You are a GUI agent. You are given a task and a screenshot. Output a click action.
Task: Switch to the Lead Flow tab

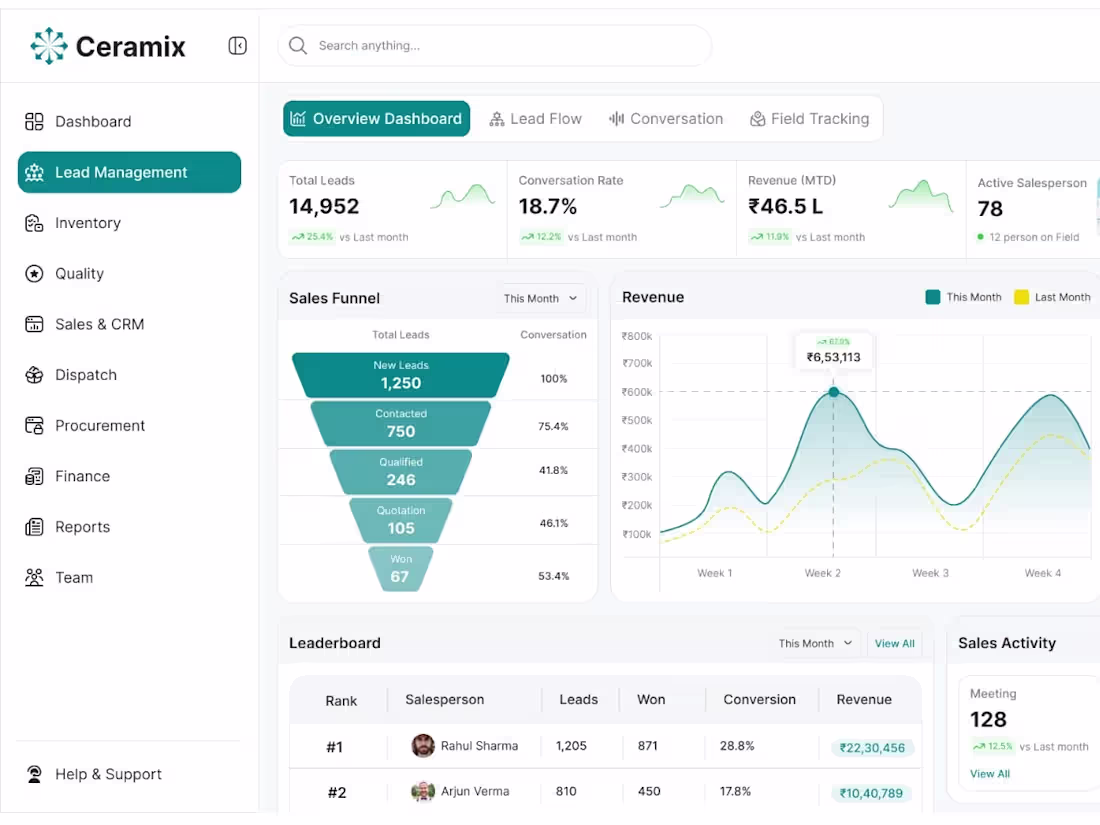pyautogui.click(x=536, y=119)
